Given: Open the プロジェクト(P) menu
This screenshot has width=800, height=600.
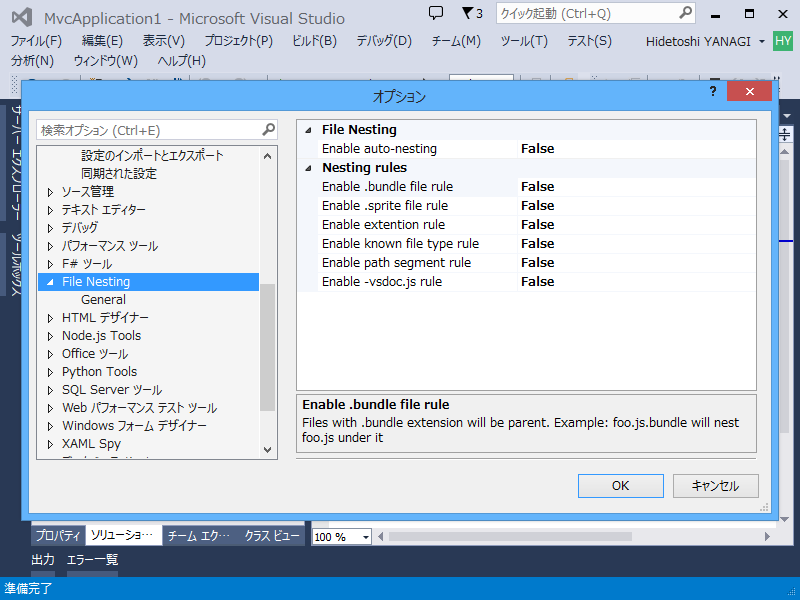Looking at the screenshot, I should tap(239, 41).
